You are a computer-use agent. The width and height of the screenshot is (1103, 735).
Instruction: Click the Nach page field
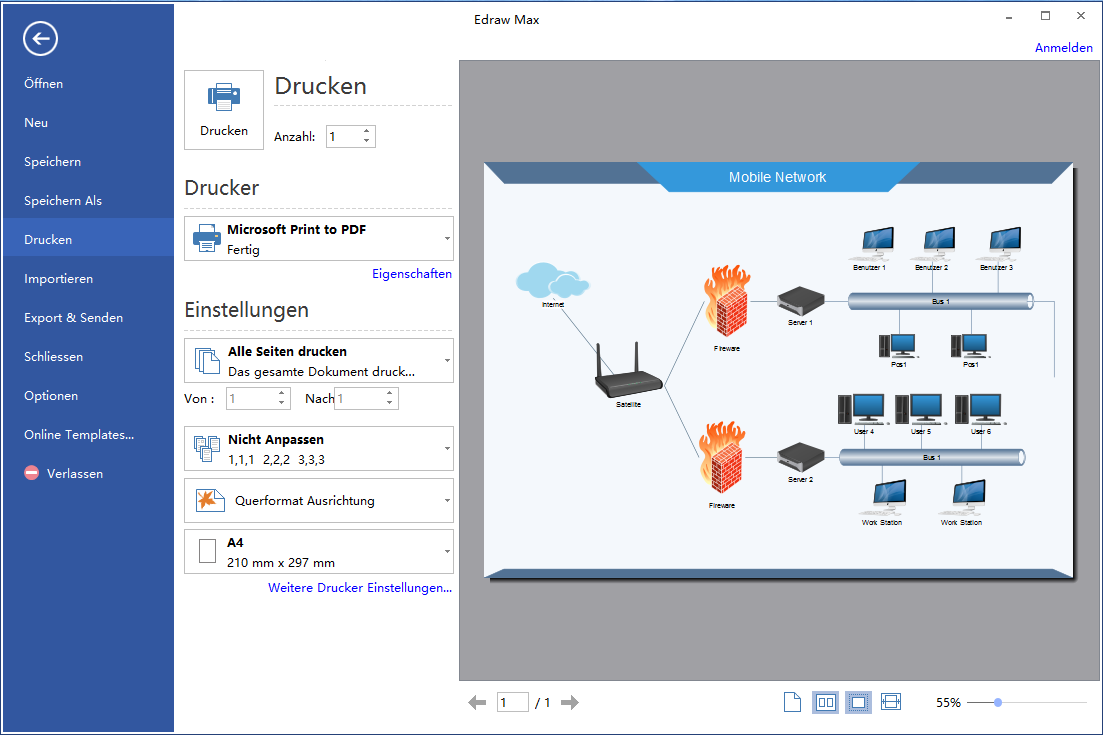[x=359, y=399]
